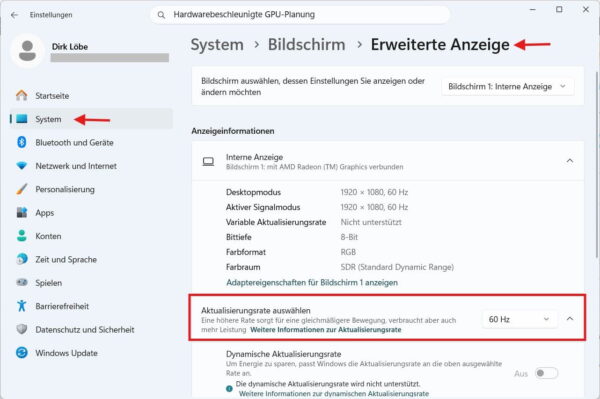
Task: Click info icon near dynamische Aktualisierungsrate notice
Action: pyautogui.click(x=229, y=389)
